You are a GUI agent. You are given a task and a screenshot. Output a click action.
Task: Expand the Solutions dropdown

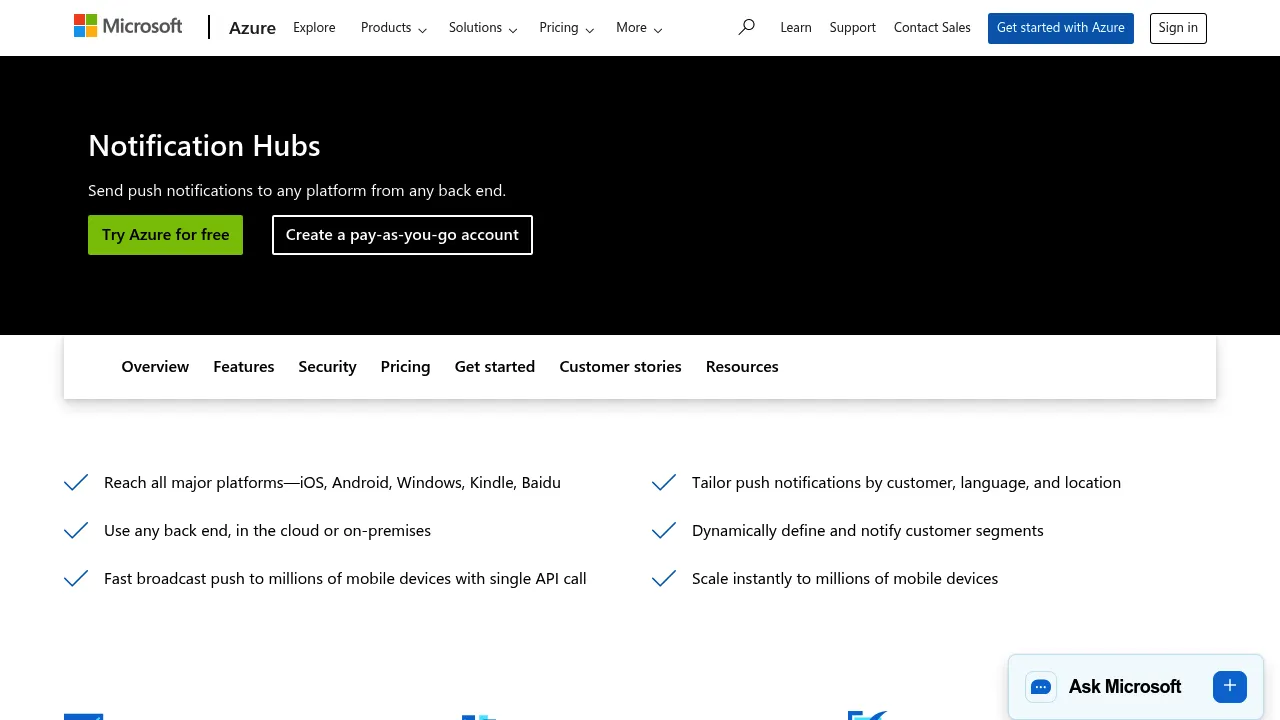tap(483, 28)
